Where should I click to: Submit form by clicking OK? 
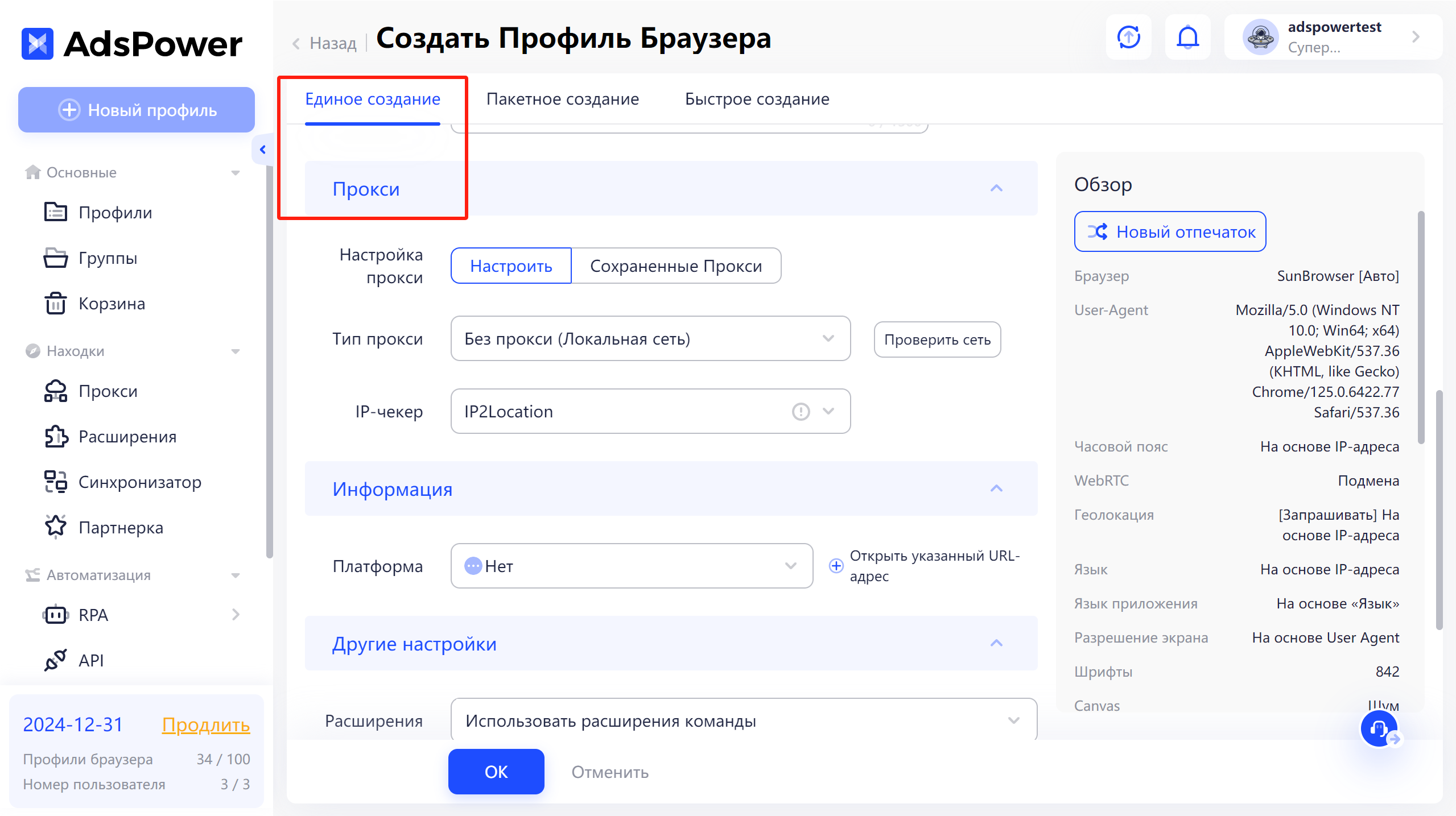(x=496, y=770)
